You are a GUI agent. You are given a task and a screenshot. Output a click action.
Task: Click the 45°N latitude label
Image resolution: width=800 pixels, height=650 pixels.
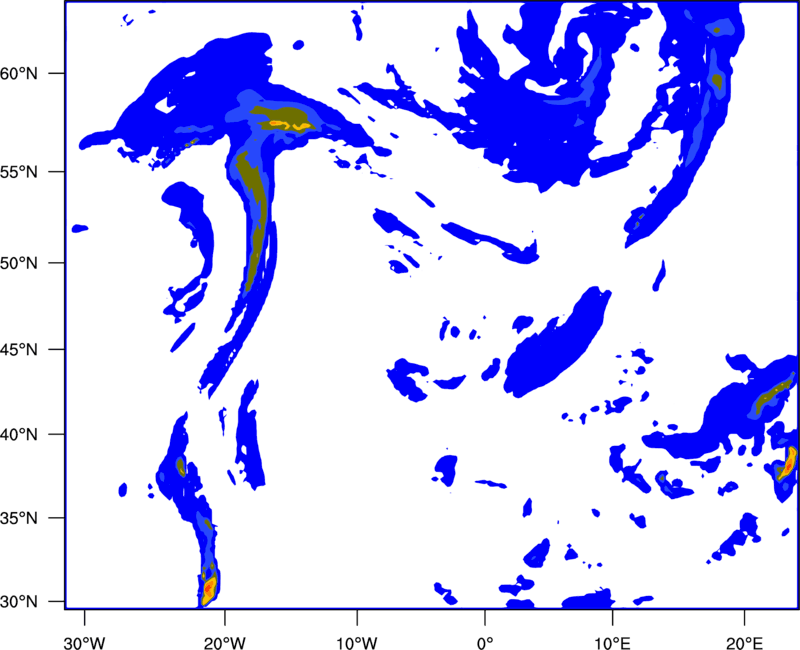pos(19,349)
